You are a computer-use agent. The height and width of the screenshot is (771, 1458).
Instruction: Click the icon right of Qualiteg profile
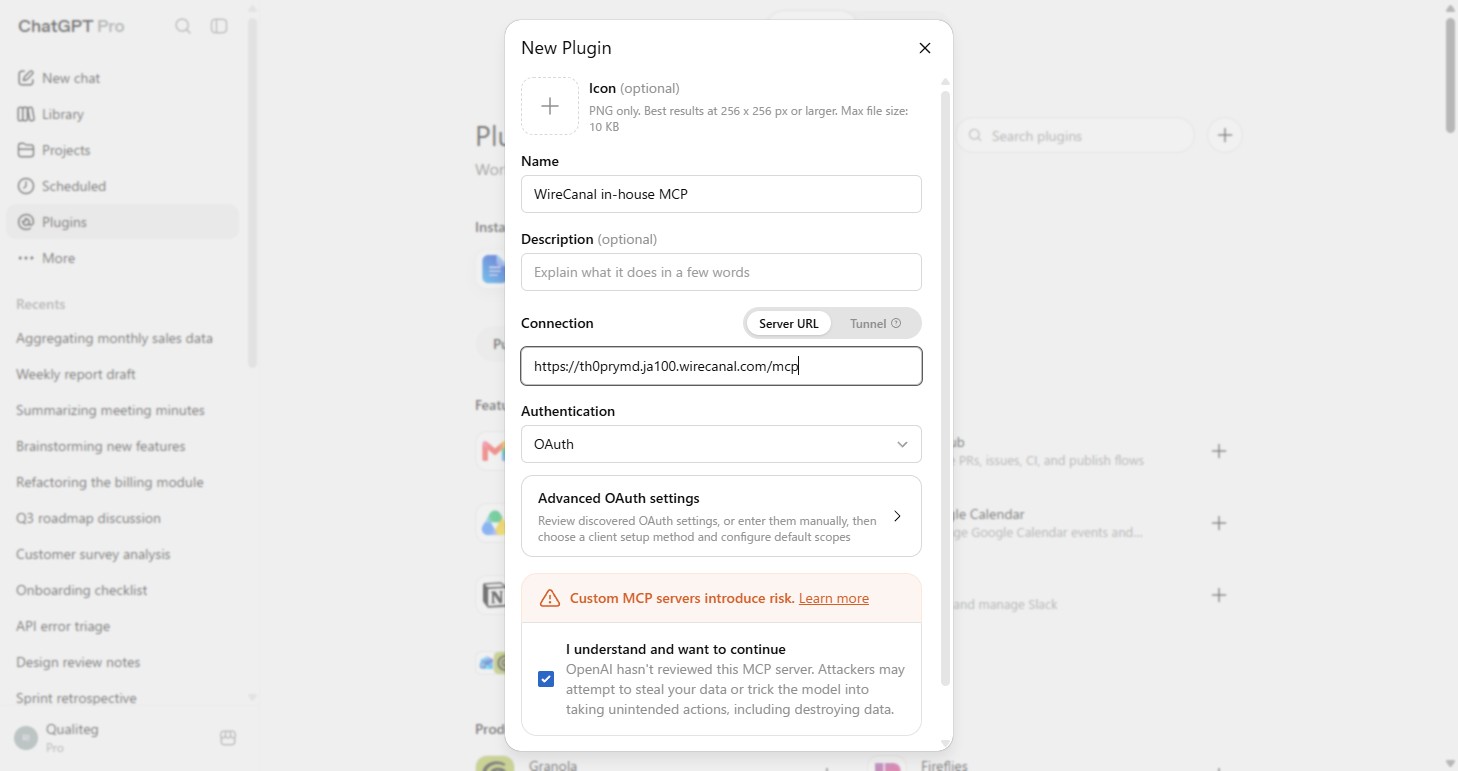point(228,738)
